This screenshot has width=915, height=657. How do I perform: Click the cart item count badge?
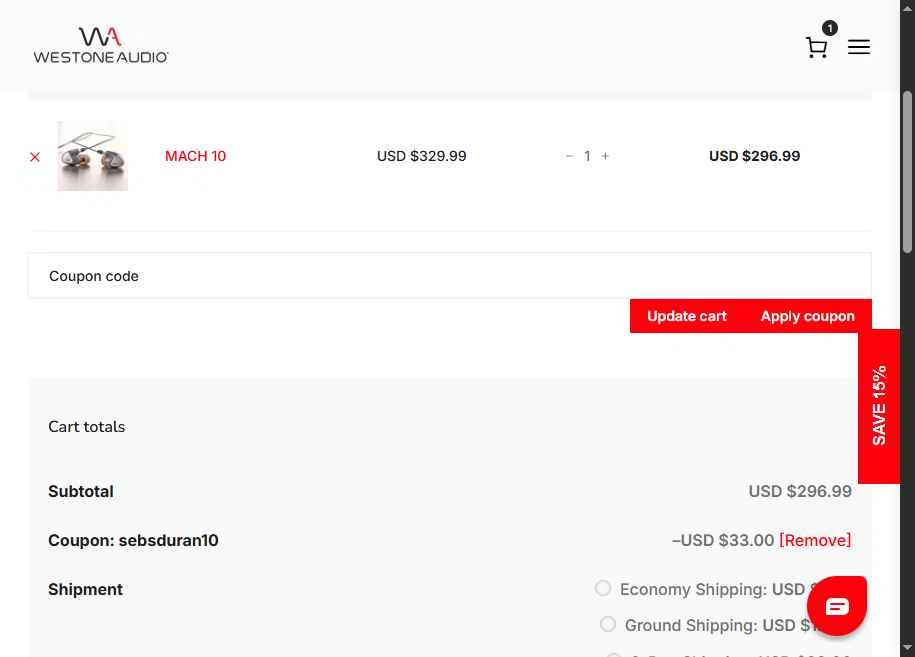830,28
